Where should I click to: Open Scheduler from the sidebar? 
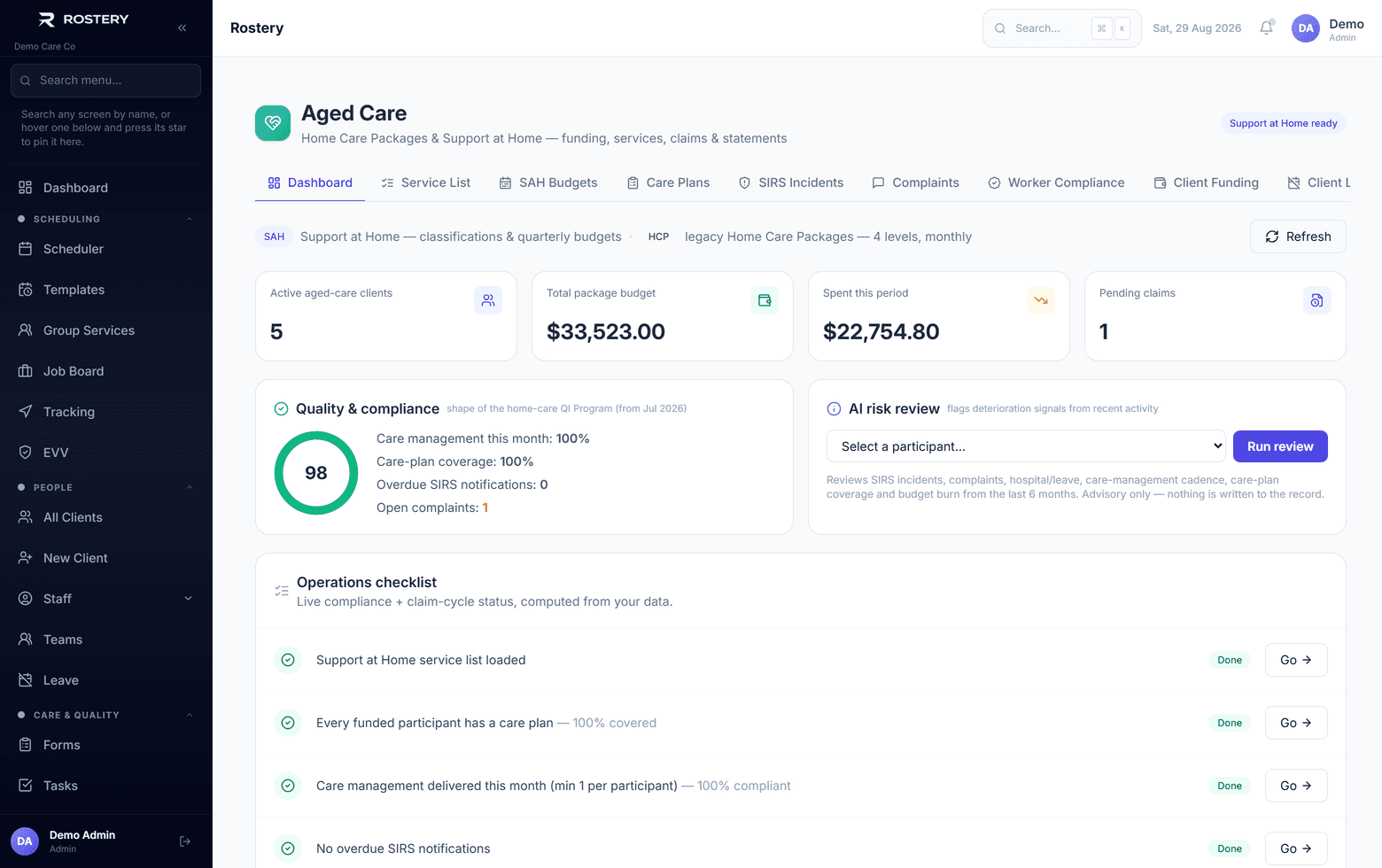(106, 249)
